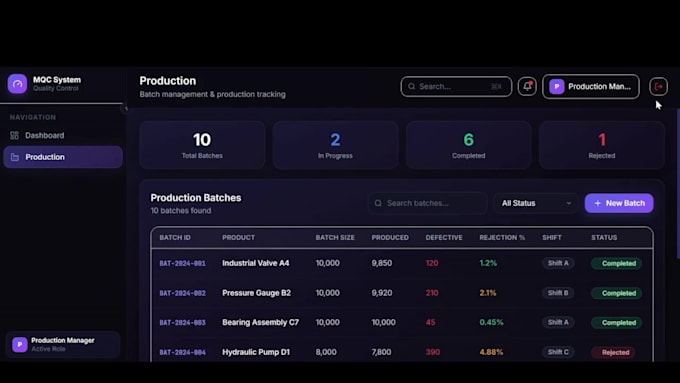Image resolution: width=680 pixels, height=383 pixels.
Task: Create a New Batch
Action: pos(619,203)
